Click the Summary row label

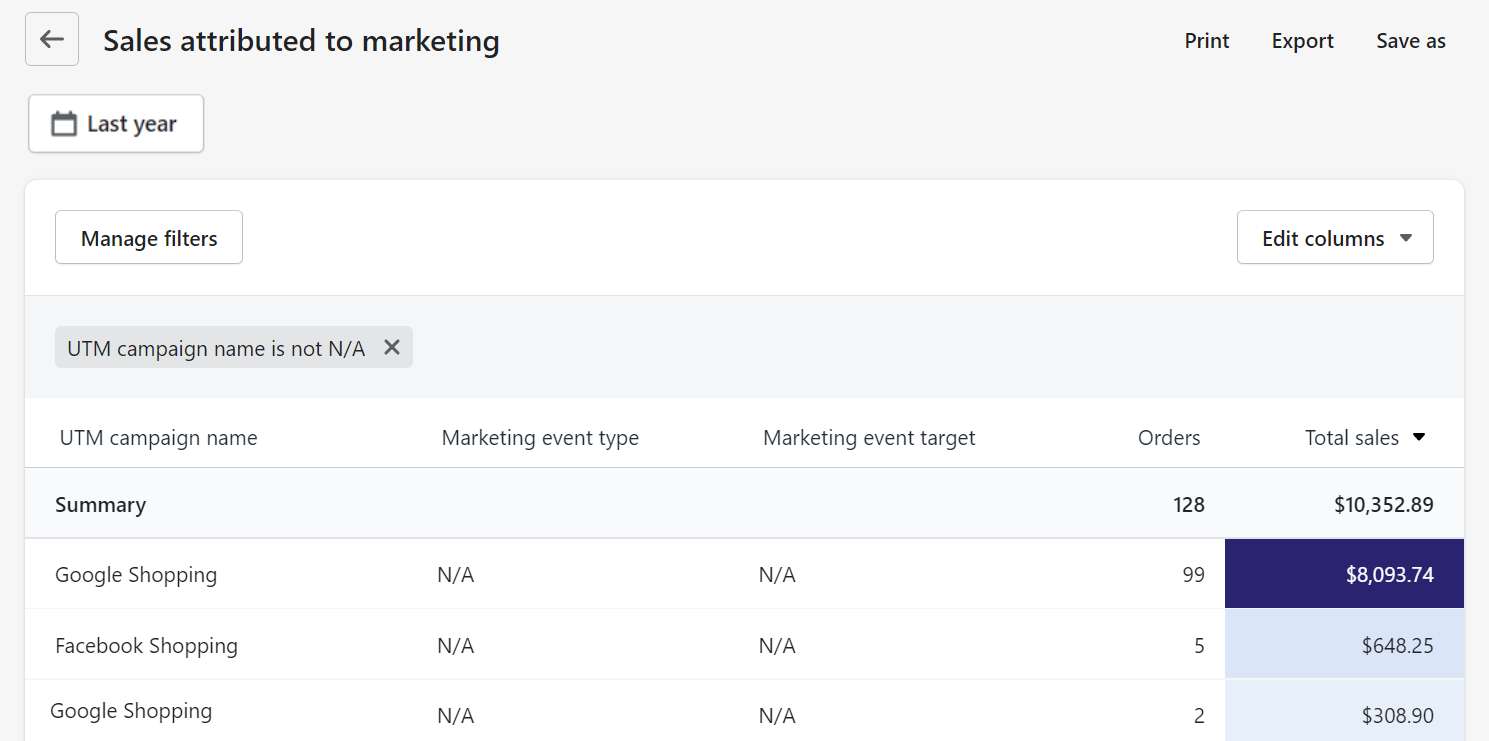(100, 505)
